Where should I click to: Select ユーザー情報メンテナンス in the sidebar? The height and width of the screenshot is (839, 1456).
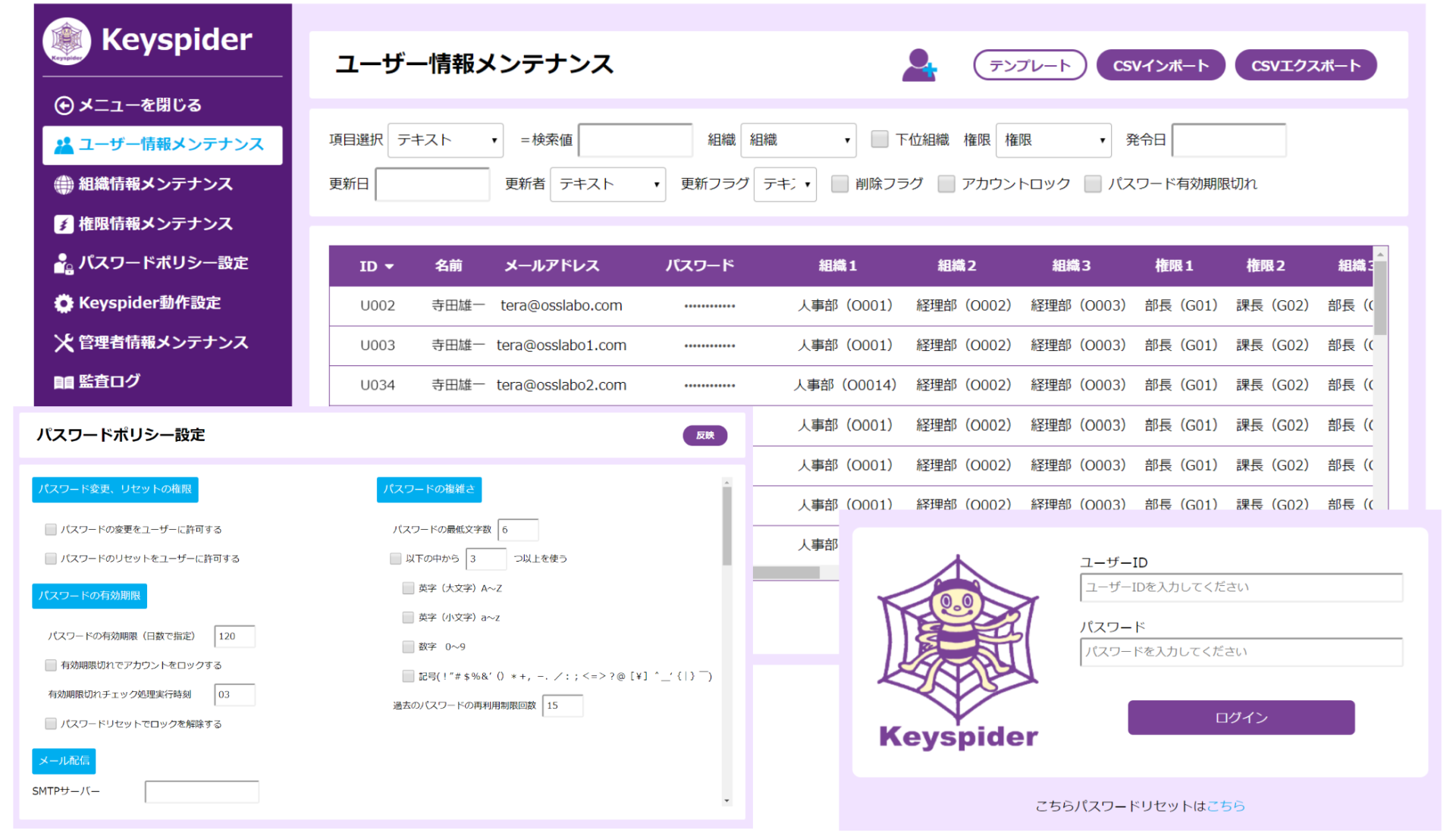tap(162, 144)
